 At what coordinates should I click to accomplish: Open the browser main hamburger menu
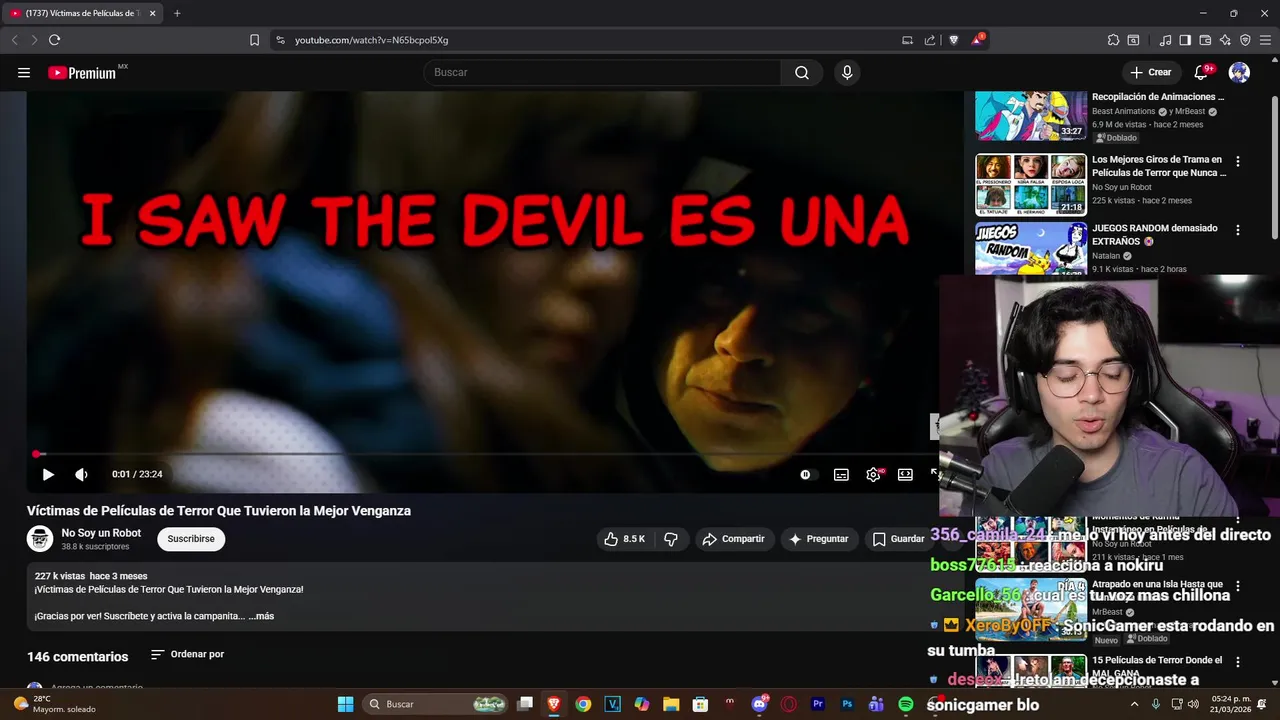pos(1266,40)
